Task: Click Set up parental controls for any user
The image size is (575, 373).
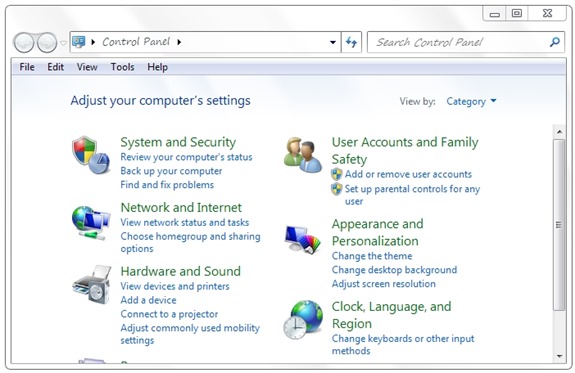Action: [x=412, y=195]
